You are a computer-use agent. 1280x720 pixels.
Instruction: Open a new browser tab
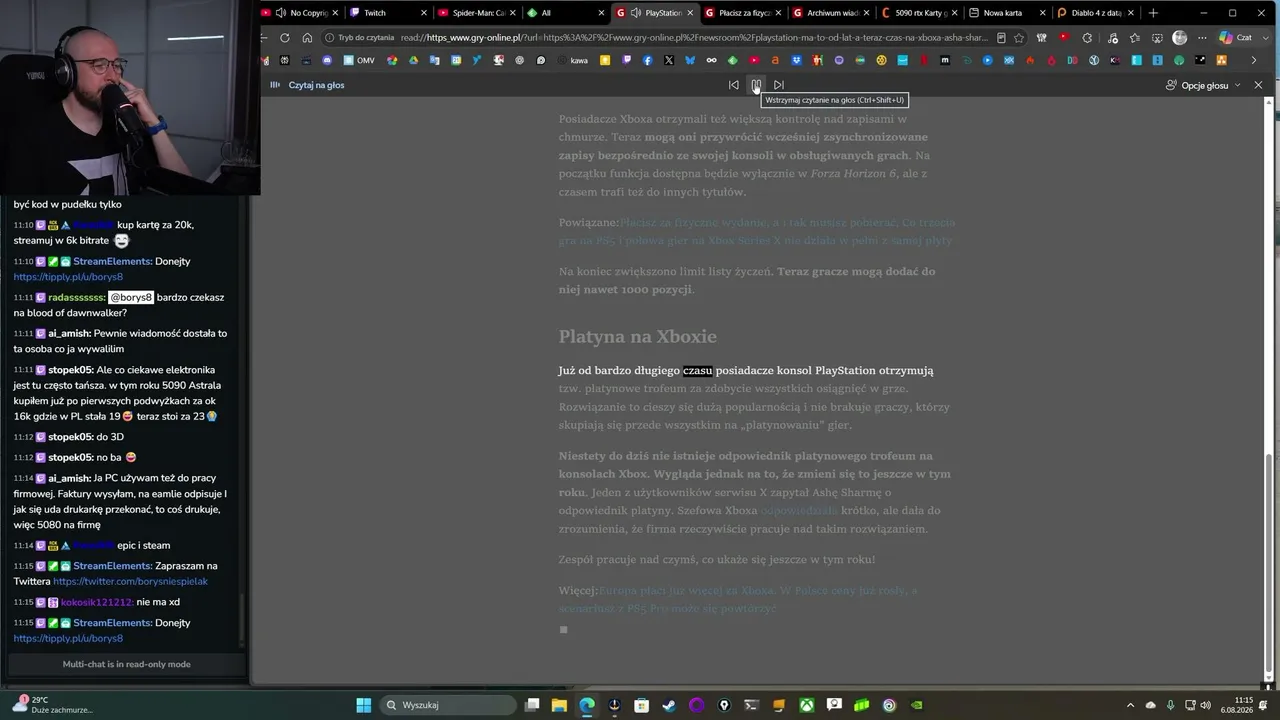pos(1153,13)
